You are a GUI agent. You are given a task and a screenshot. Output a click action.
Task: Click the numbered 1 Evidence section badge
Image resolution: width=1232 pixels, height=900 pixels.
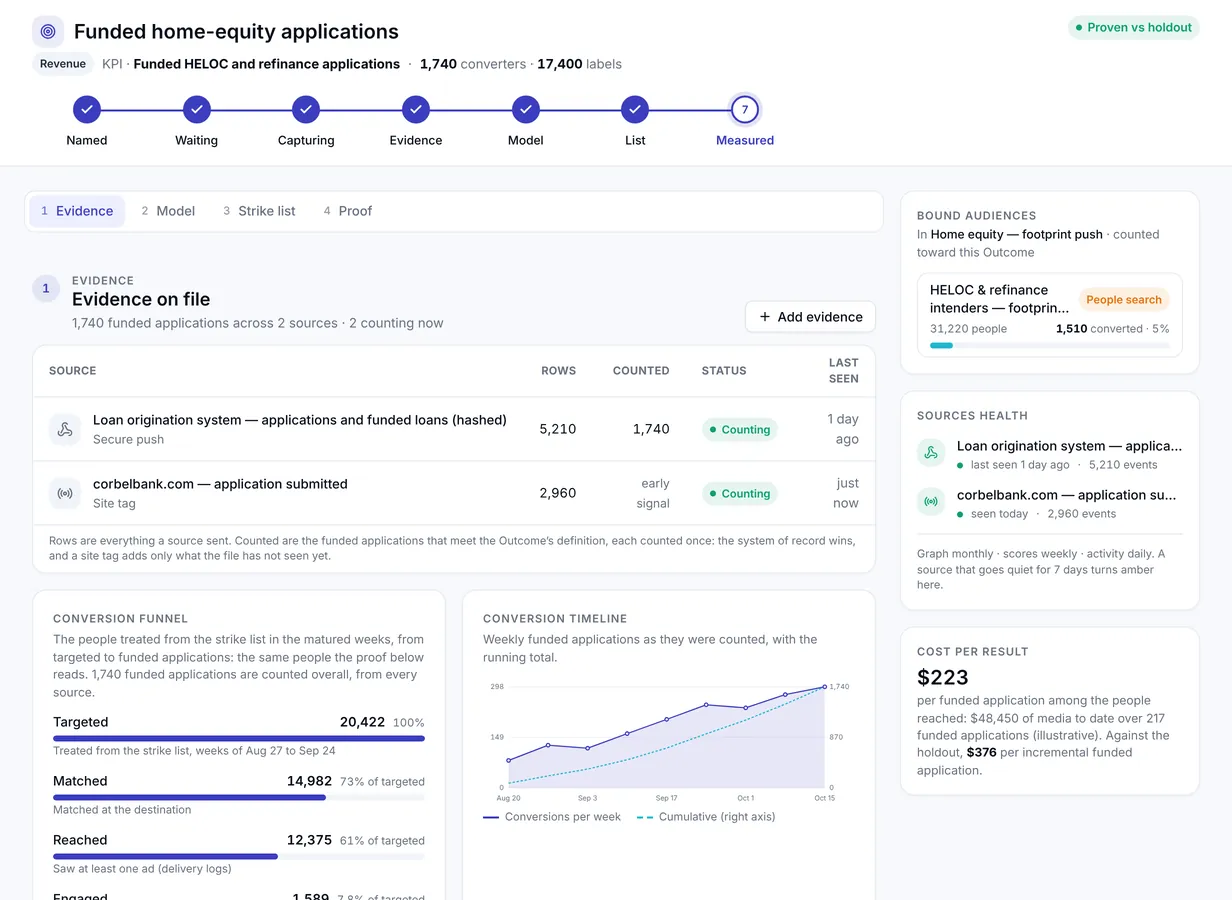tap(45, 289)
